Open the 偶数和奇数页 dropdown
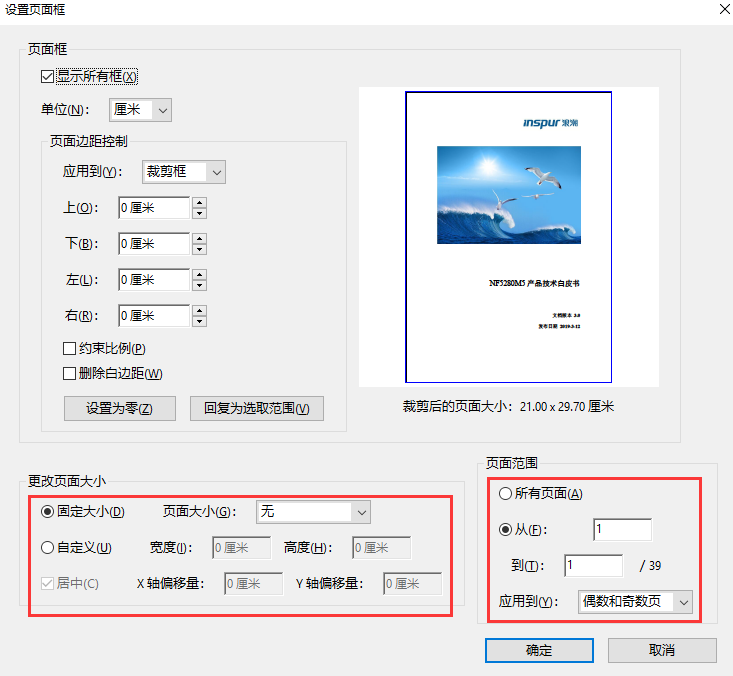733x676 pixels. pyautogui.click(x=635, y=602)
